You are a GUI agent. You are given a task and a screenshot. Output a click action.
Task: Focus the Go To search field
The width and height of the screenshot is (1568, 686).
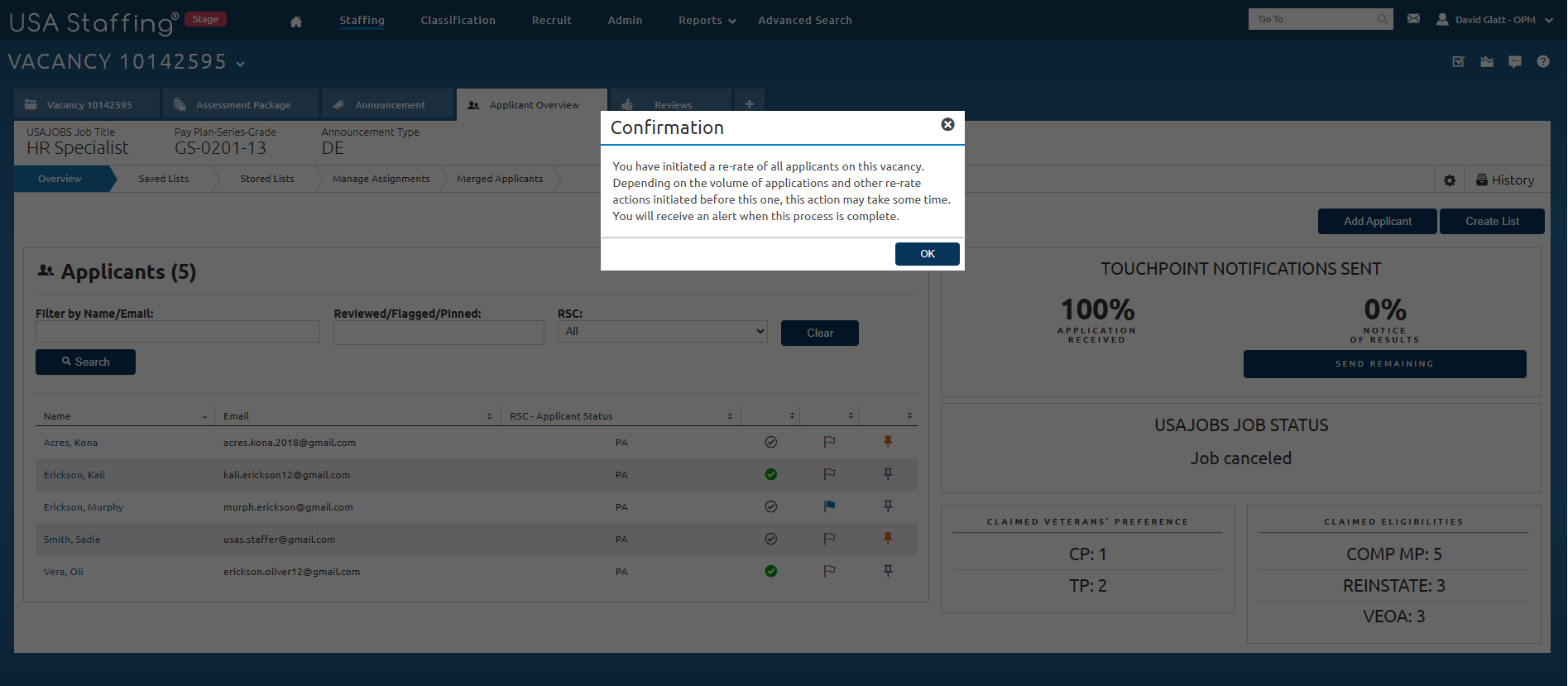[1314, 19]
